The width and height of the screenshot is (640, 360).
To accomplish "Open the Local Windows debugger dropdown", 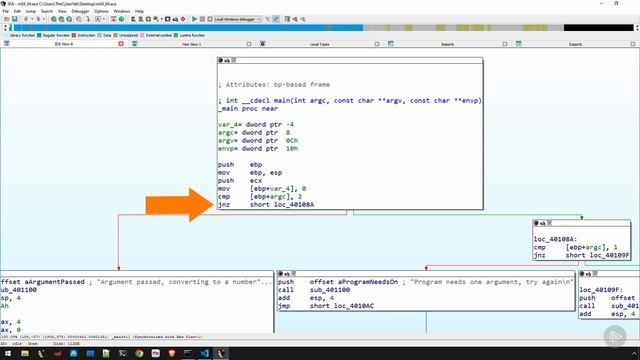I will point(238,19).
